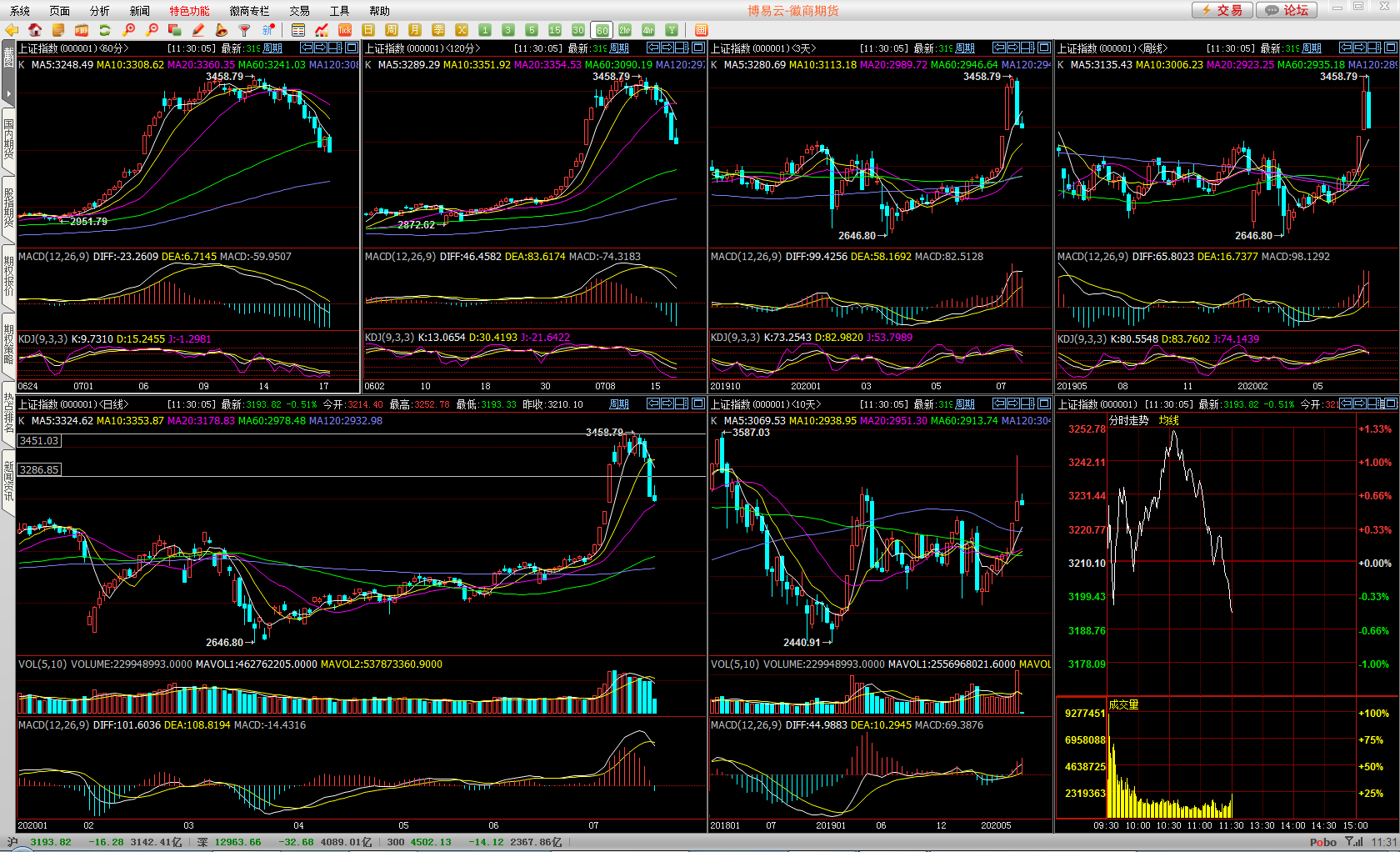Click the home icon in toolbar

[35, 30]
